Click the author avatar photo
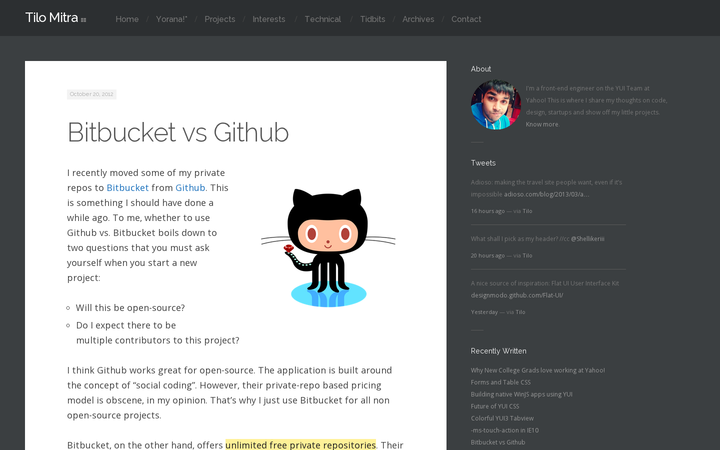The height and width of the screenshot is (450, 720). (495, 105)
